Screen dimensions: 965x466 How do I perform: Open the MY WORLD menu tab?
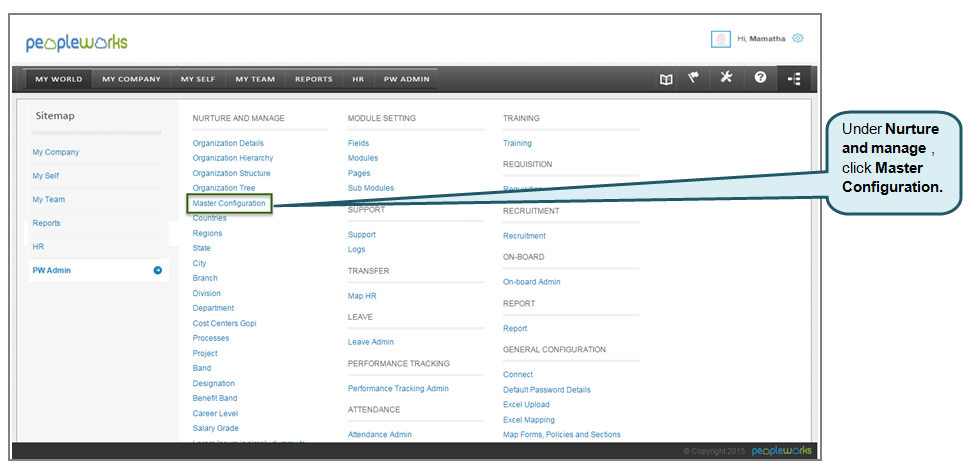(x=58, y=79)
